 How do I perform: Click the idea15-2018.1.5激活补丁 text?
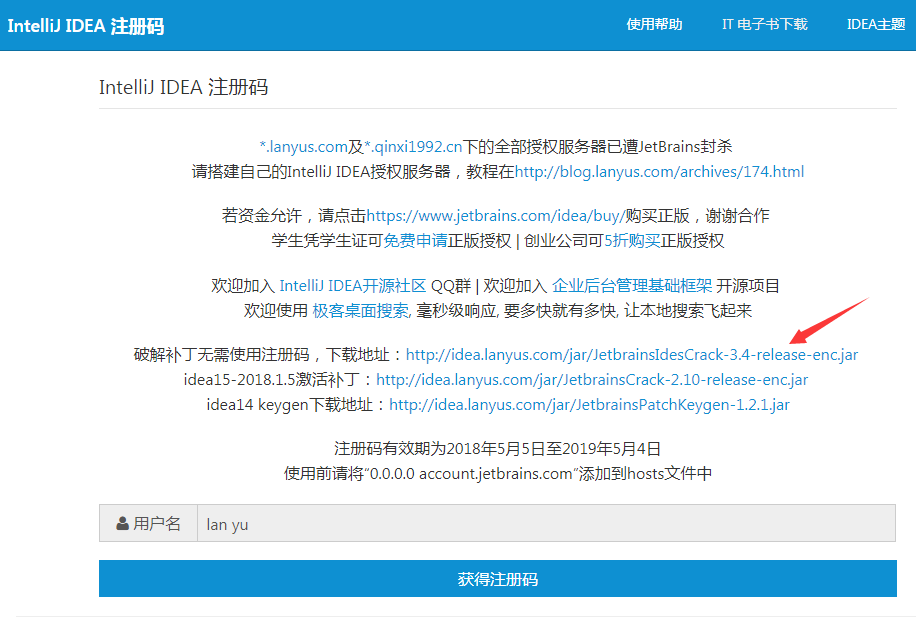(271, 380)
